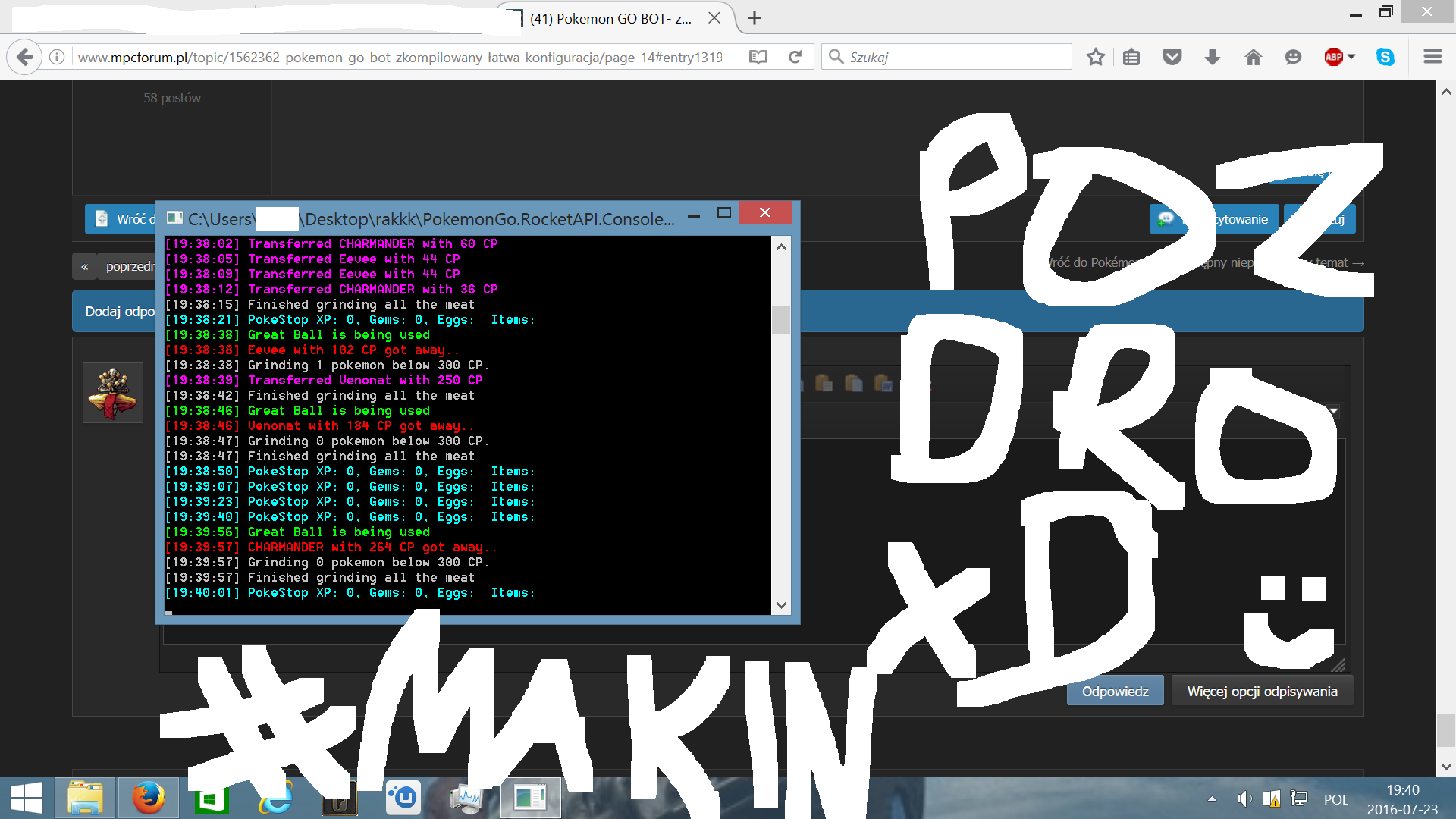Click browser page scrollbar up arrow
The image size is (1456, 819).
click(x=1446, y=91)
